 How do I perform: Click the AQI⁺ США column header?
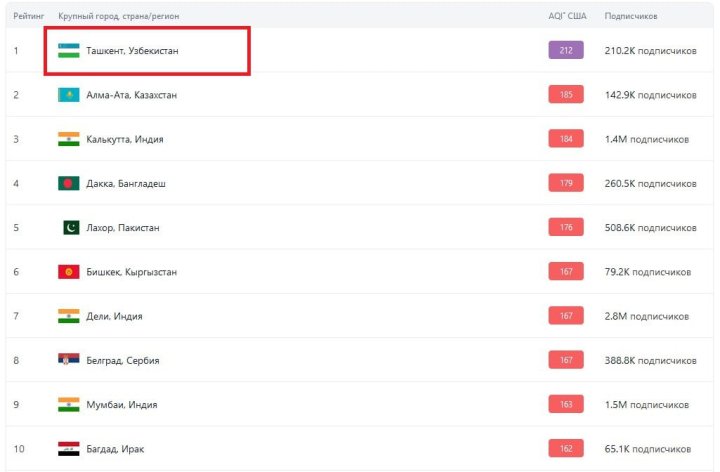point(566,16)
